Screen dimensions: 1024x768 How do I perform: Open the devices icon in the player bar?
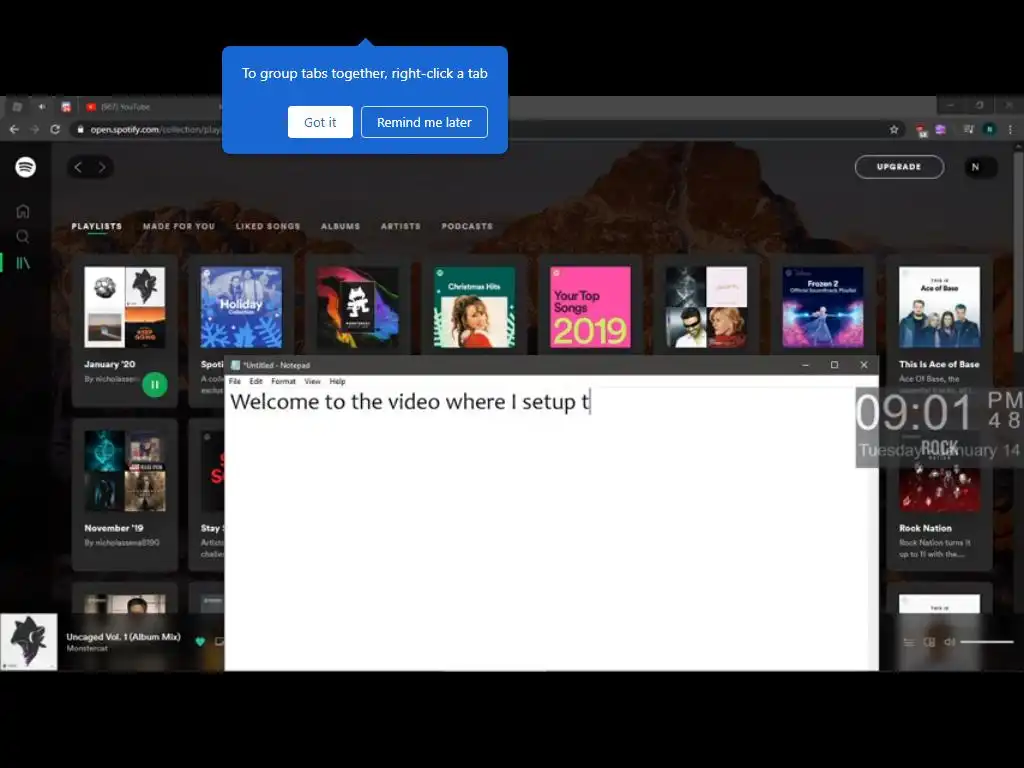[929, 642]
